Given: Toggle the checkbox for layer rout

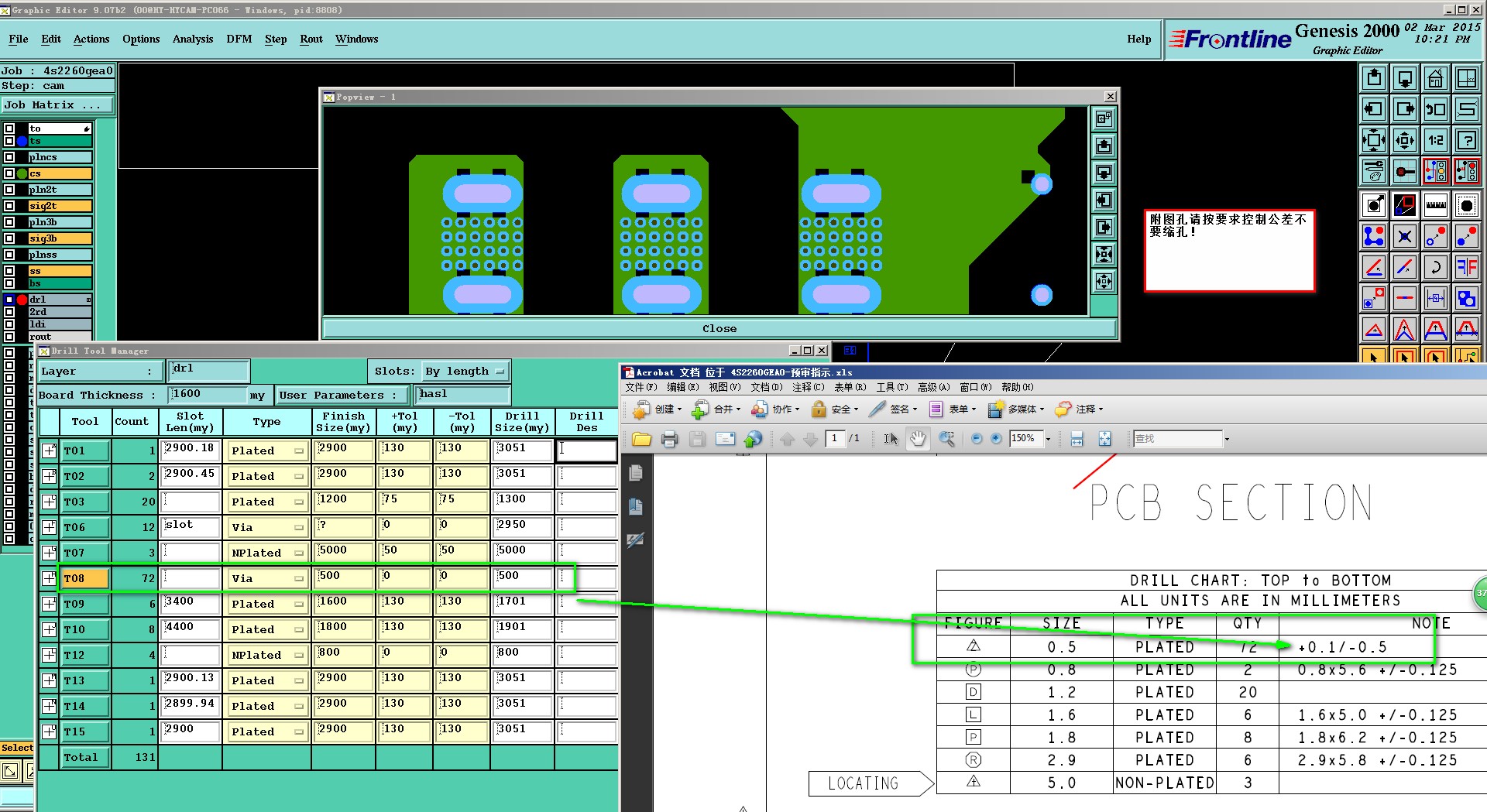Looking at the screenshot, I should click(9, 337).
